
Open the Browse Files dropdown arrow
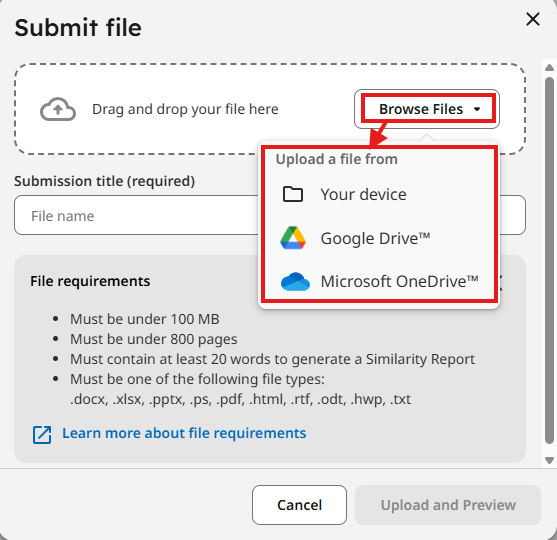pos(477,109)
